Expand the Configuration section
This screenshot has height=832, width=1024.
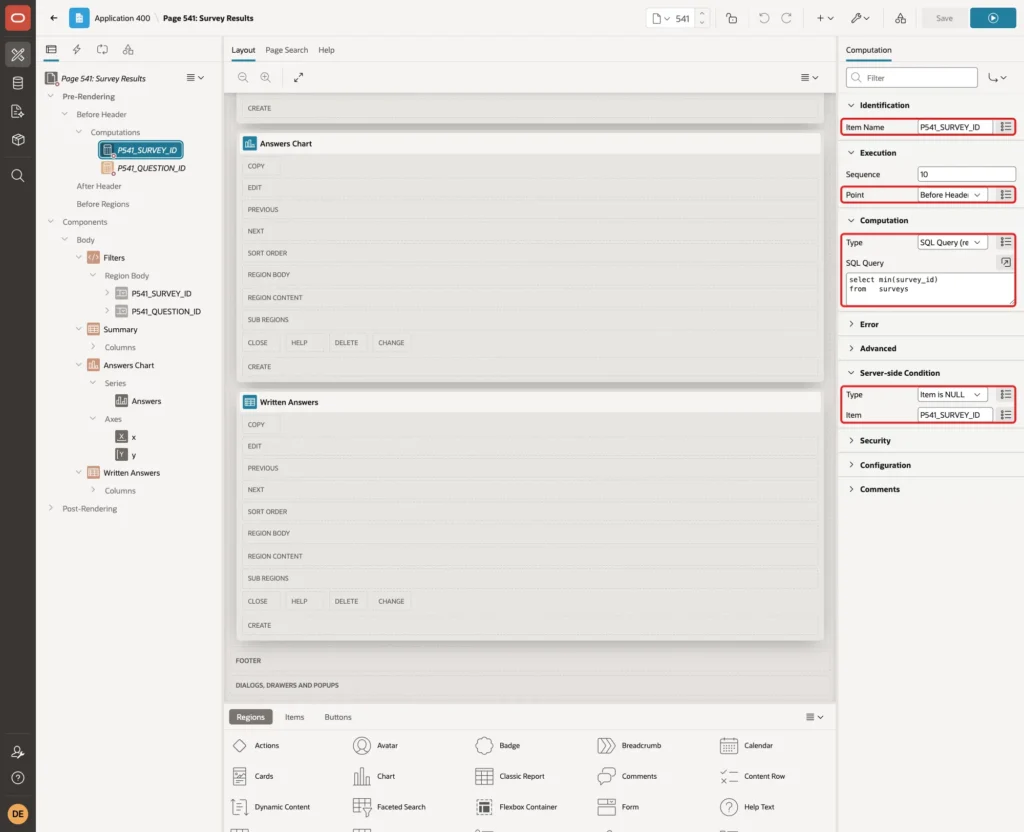pyautogui.click(x=851, y=465)
